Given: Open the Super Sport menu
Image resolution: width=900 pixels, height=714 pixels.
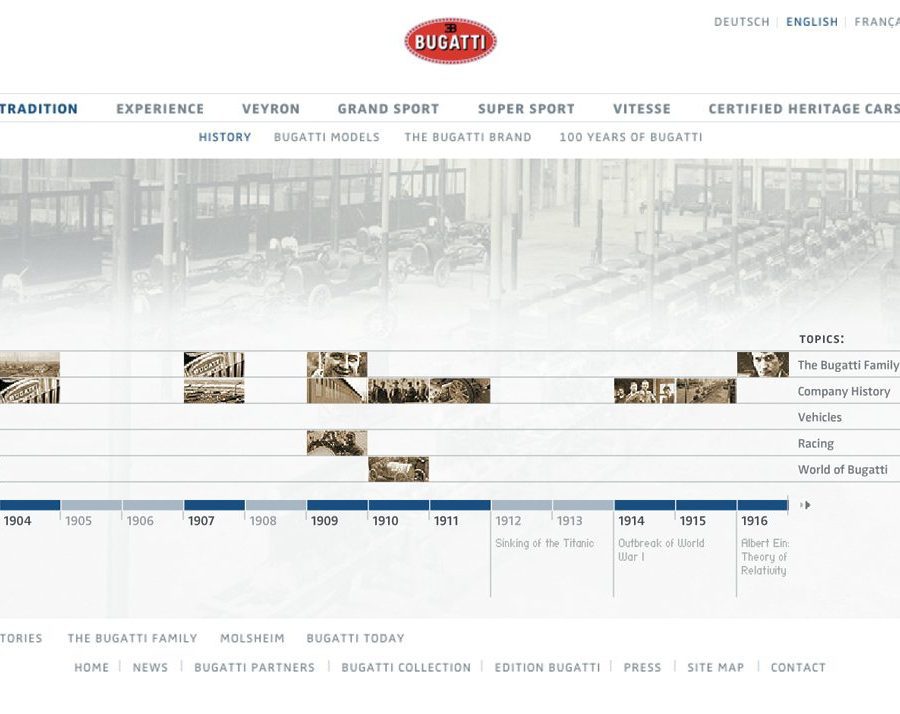Looking at the screenshot, I should 526,109.
